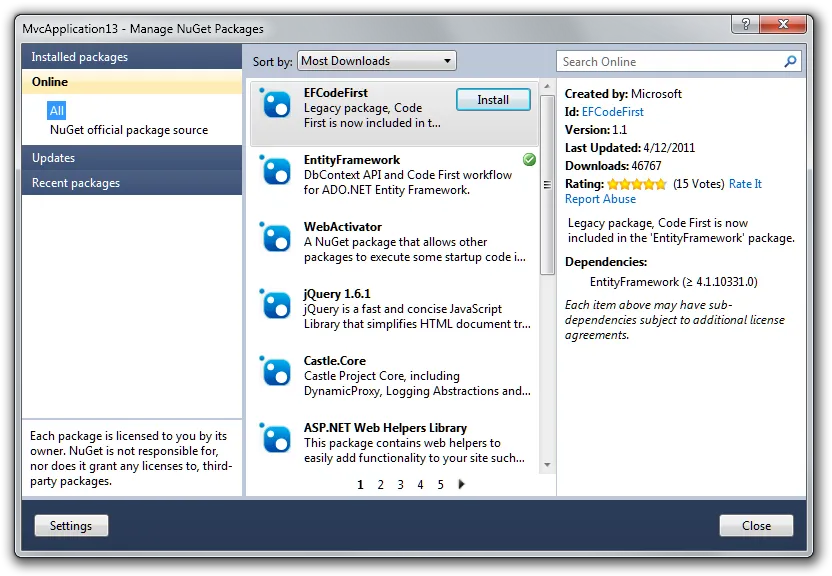
Task: Click the EFCodeFirst package title
Action: coord(336,93)
